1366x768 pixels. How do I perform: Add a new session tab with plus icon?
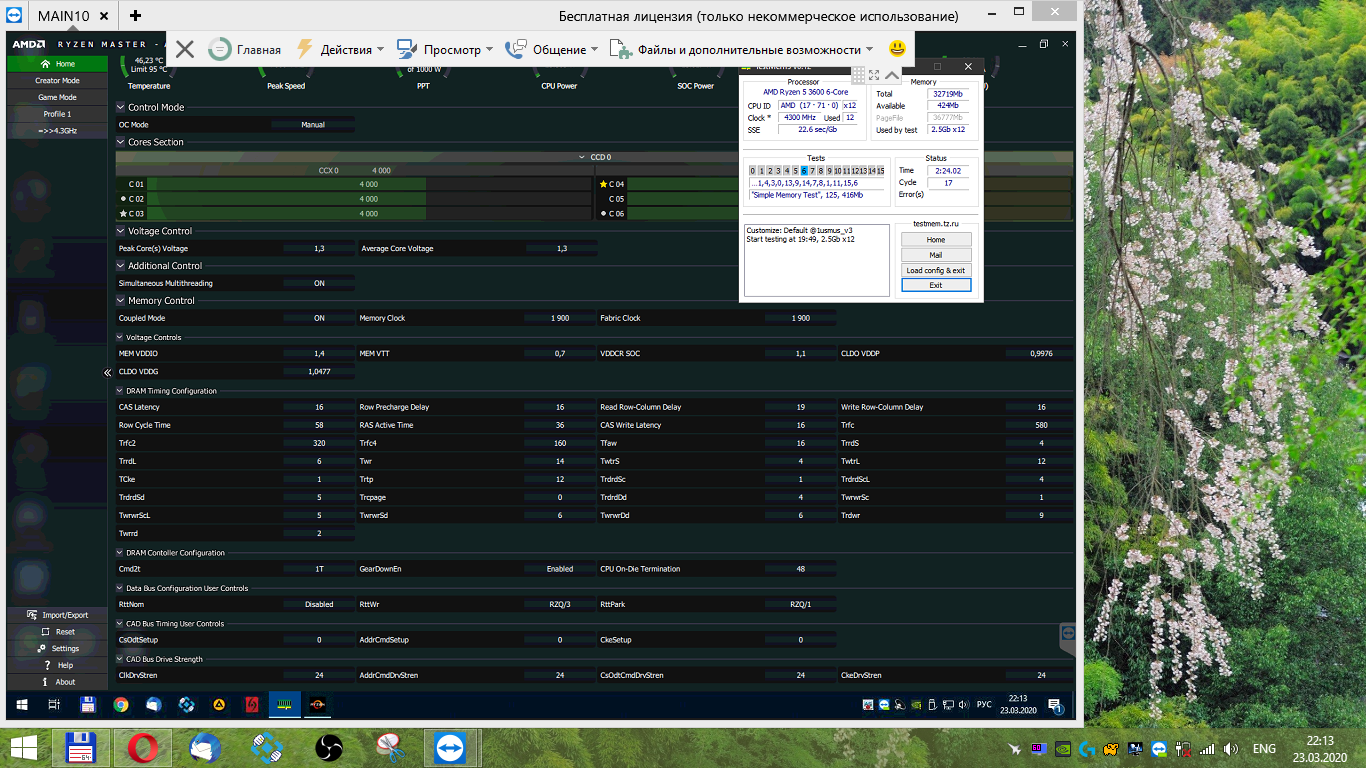(135, 15)
